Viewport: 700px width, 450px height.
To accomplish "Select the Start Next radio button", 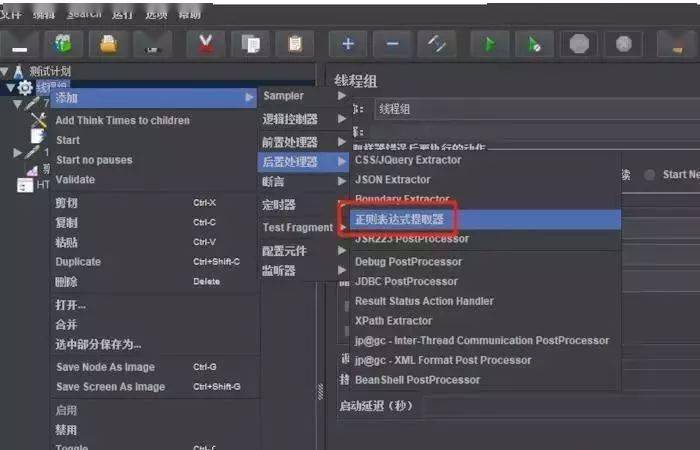I will [x=650, y=175].
